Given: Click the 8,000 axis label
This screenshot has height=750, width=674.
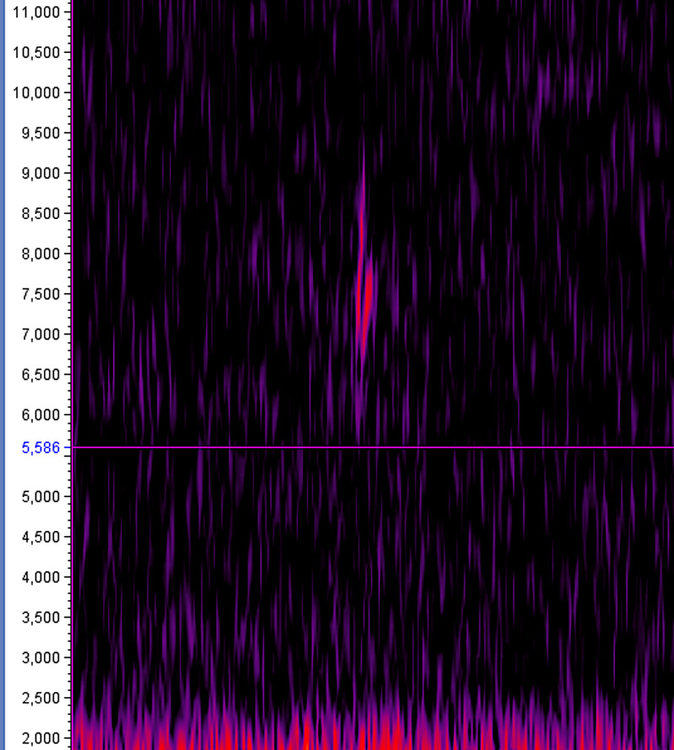Looking at the screenshot, I should [x=41, y=253].
